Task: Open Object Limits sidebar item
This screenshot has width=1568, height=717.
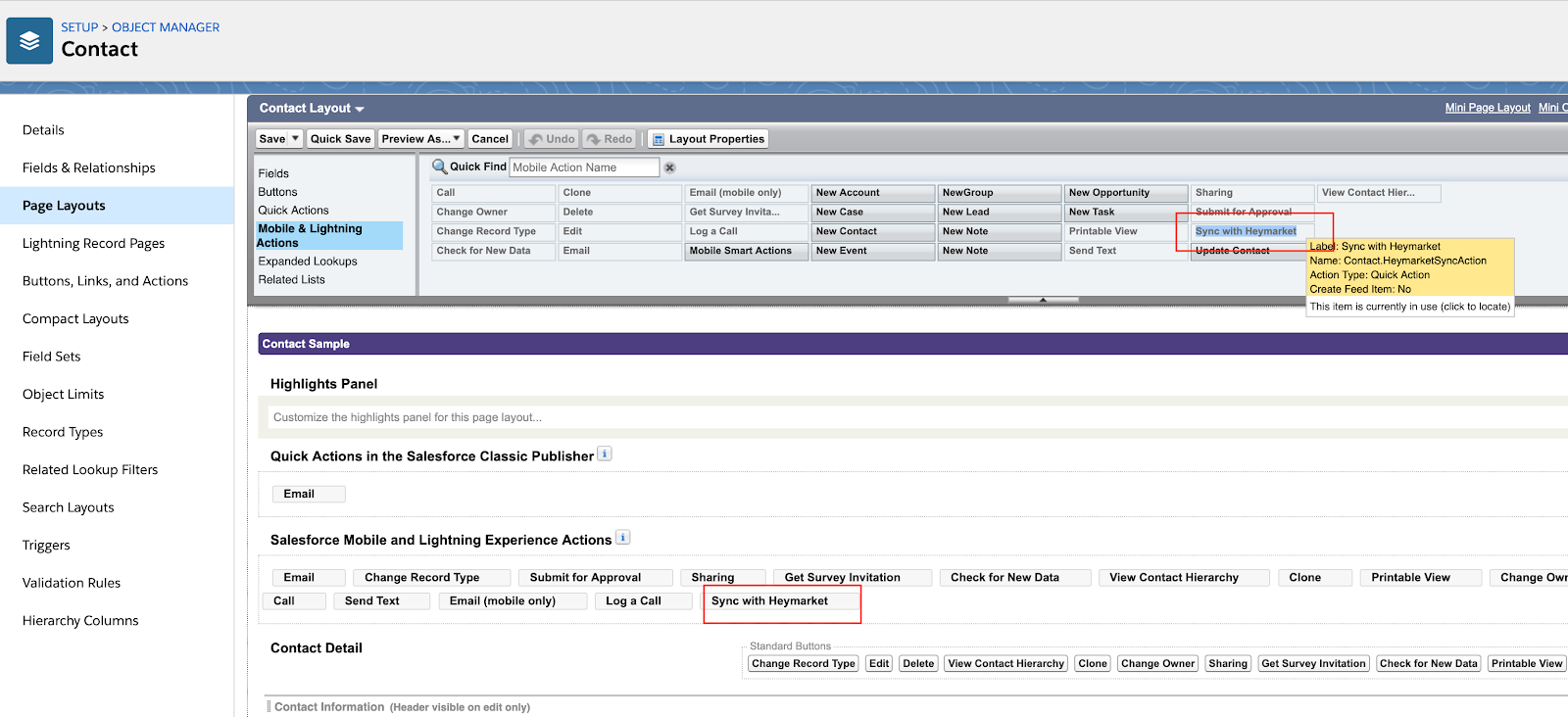Action: (x=63, y=394)
